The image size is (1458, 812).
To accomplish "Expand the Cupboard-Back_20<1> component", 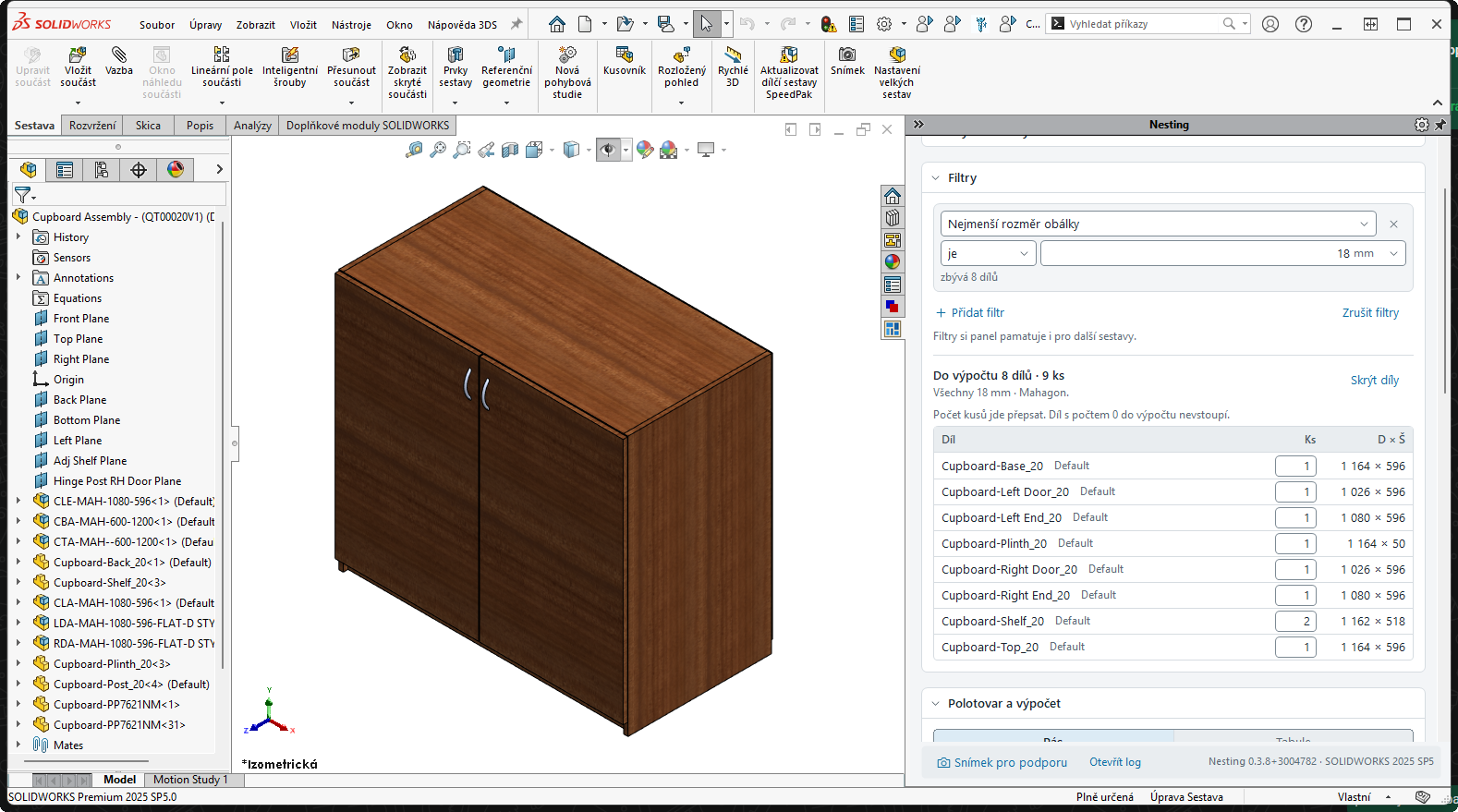I will [x=18, y=563].
